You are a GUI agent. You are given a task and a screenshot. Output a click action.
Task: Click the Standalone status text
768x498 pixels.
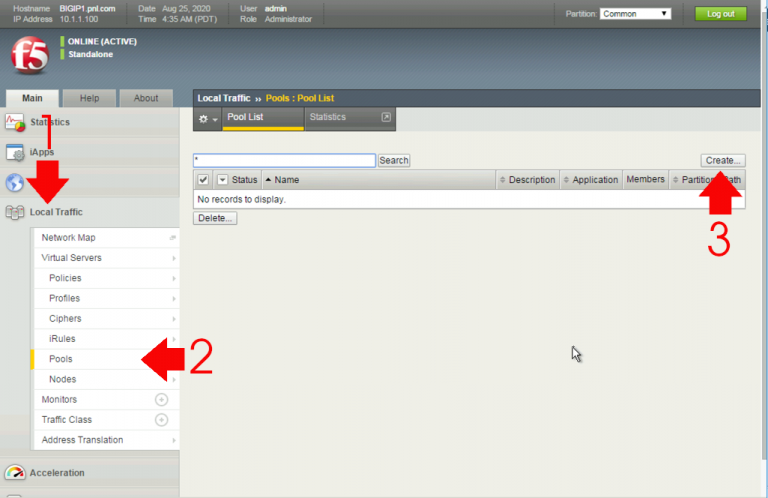point(91,54)
